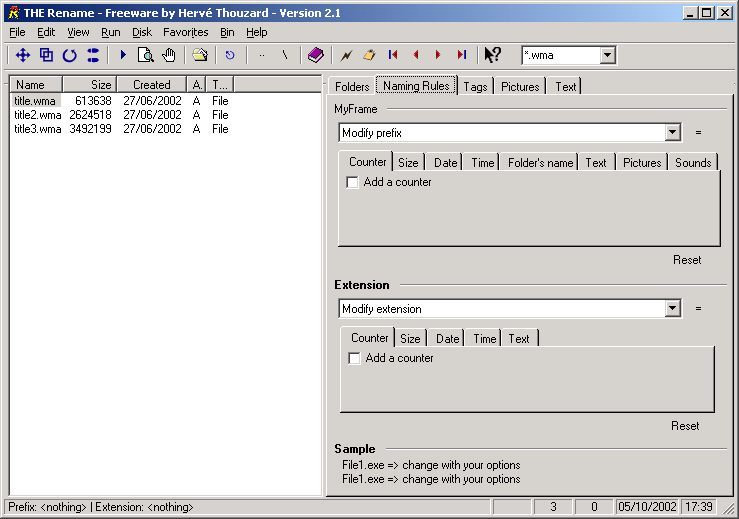Select the Folder's name tab

click(x=540, y=163)
